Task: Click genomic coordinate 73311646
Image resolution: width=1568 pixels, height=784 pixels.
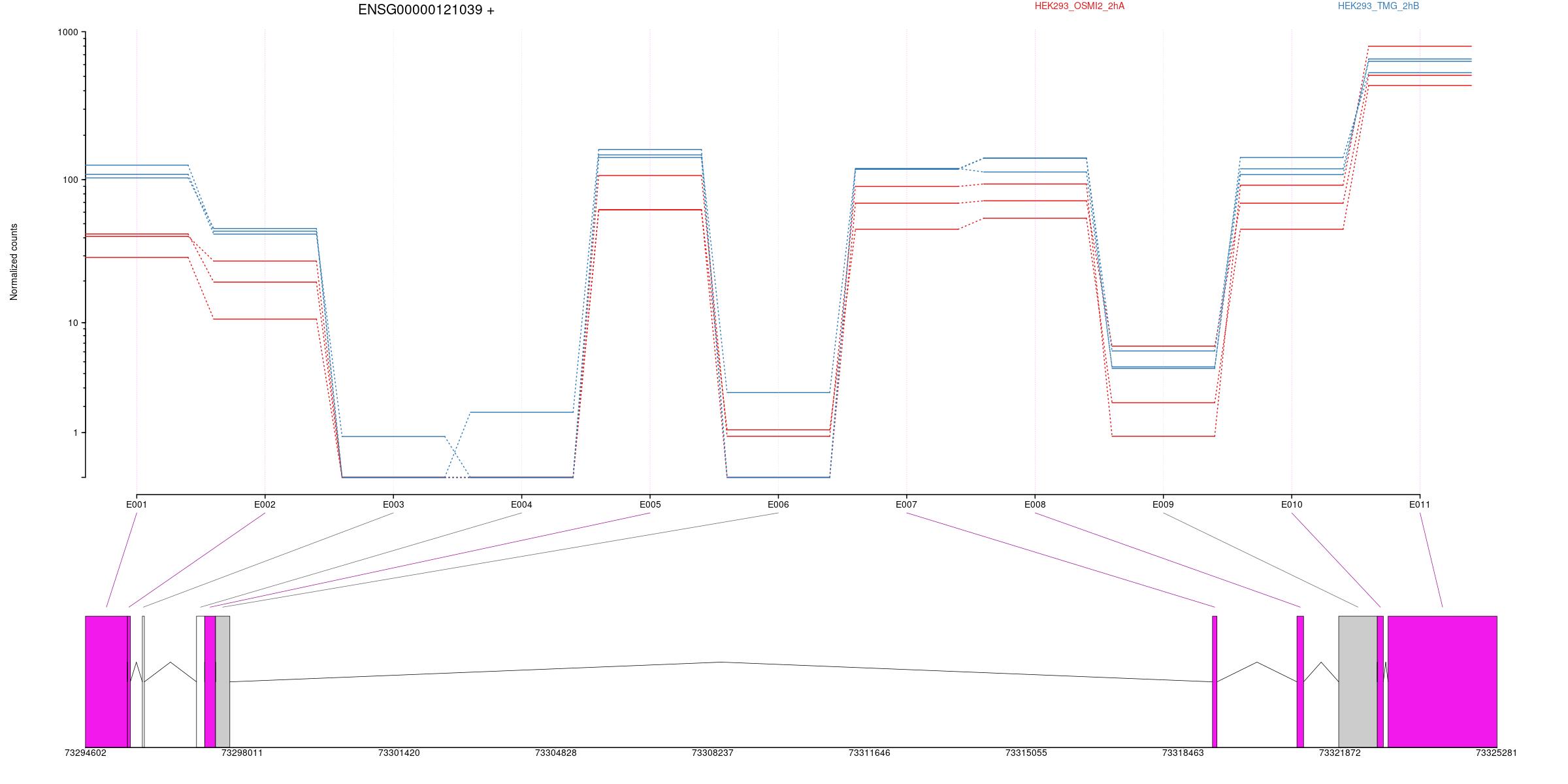Action: click(870, 753)
